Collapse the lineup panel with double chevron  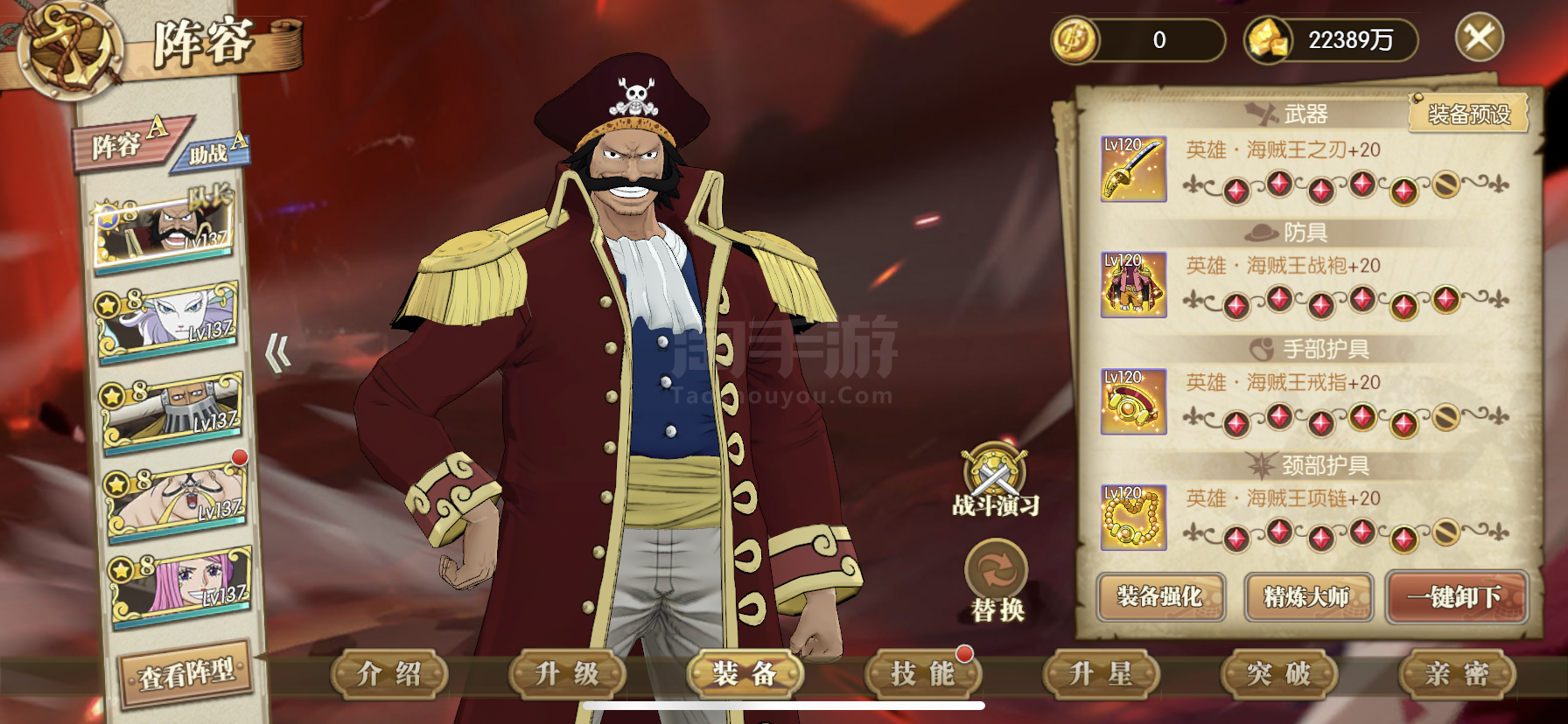click(278, 353)
